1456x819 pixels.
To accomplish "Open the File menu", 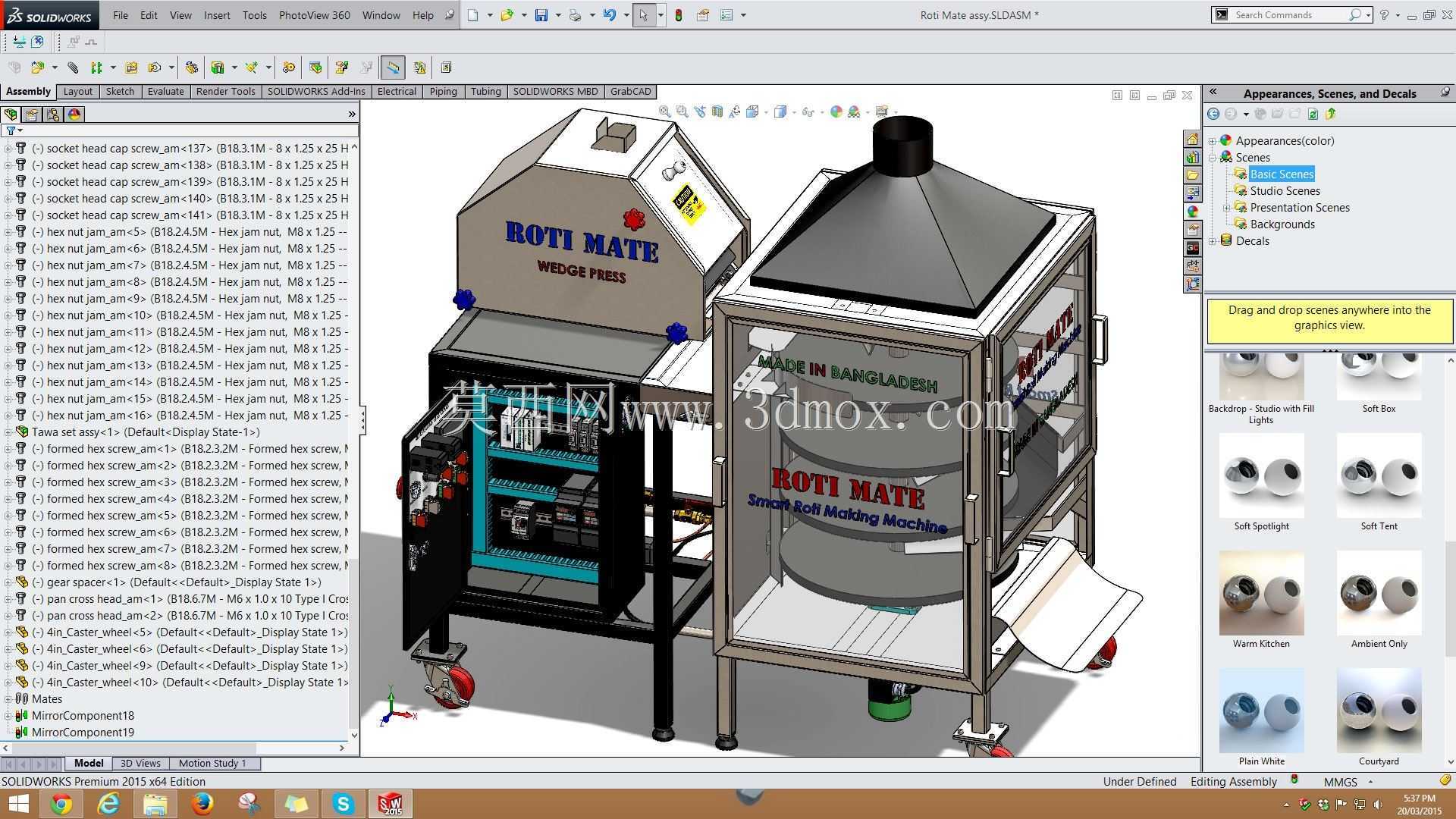I will pyautogui.click(x=121, y=15).
